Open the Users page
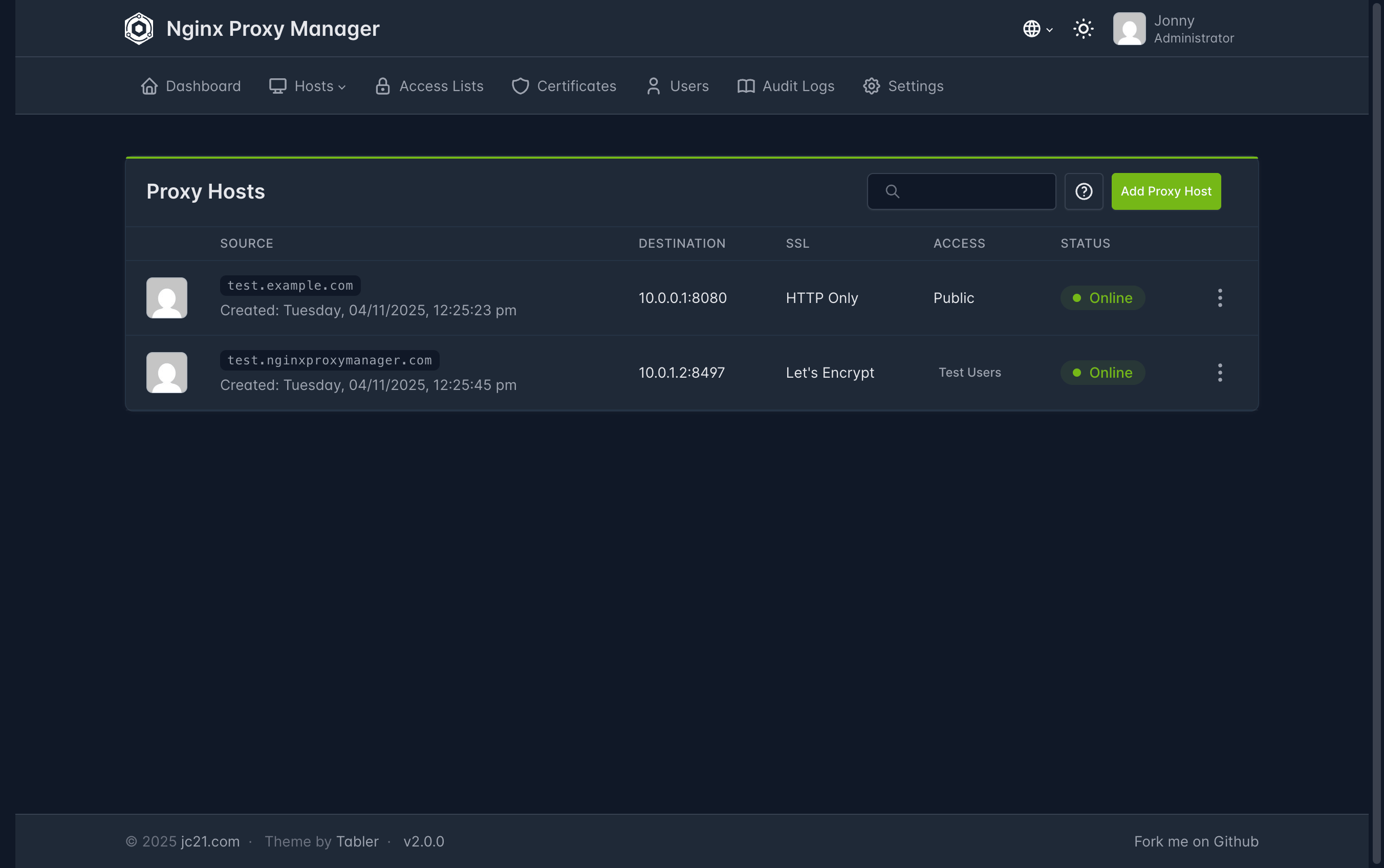 [677, 86]
